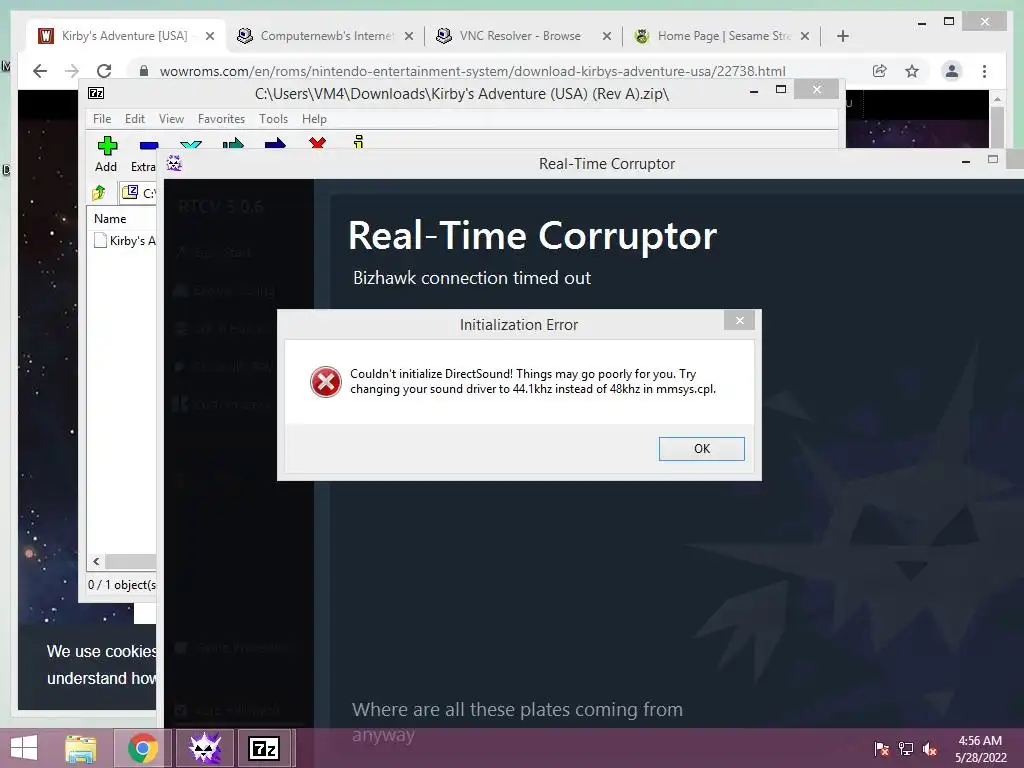Click the Add icon in 7-Zip toolbar
The width and height of the screenshot is (1024, 768).
coord(106,145)
